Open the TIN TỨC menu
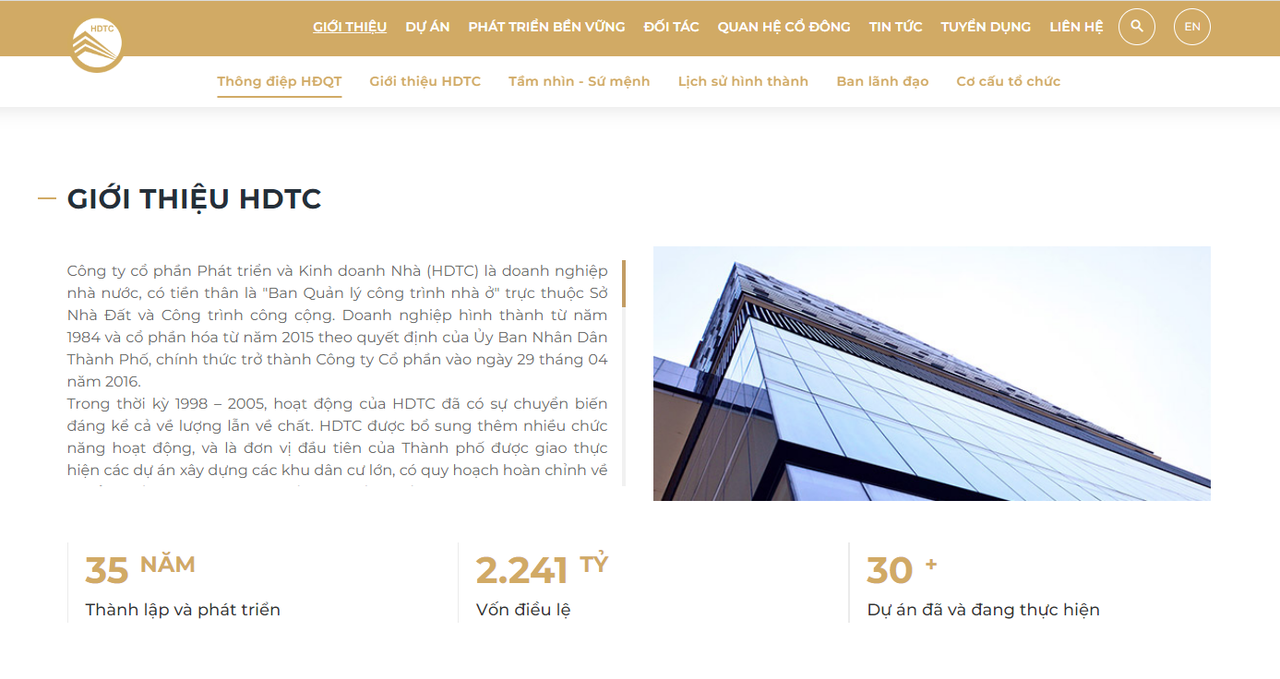Screen dimensions: 1280x679 (895, 26)
